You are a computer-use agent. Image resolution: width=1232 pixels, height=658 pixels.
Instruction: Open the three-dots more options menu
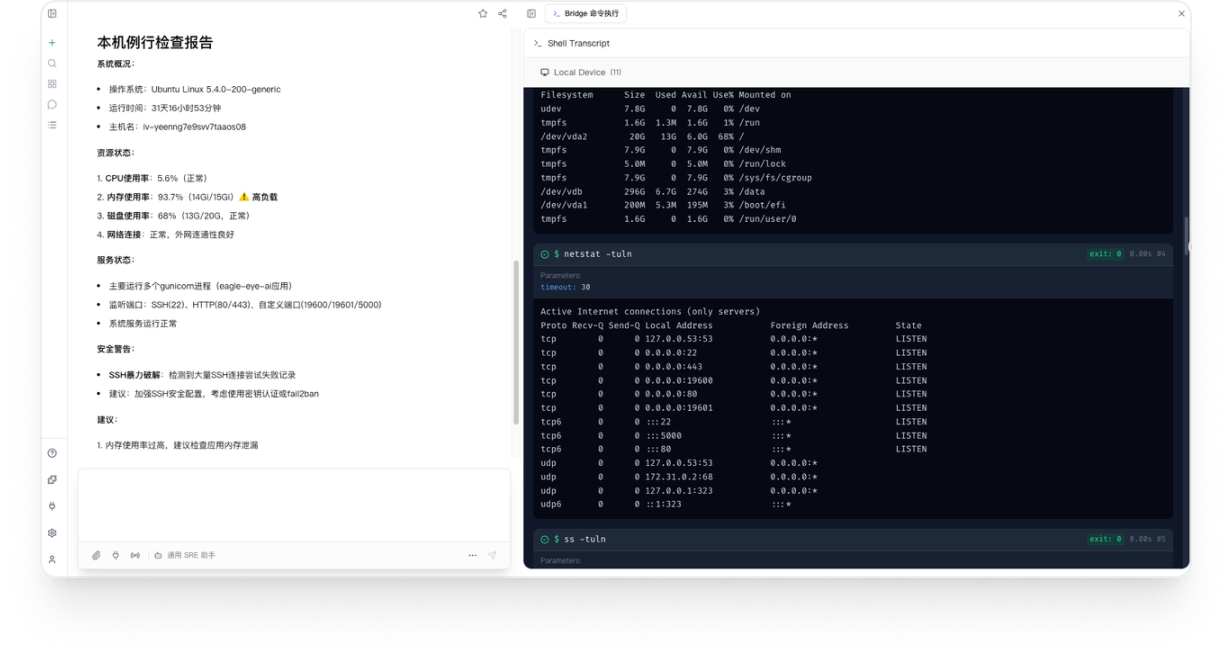(472, 555)
